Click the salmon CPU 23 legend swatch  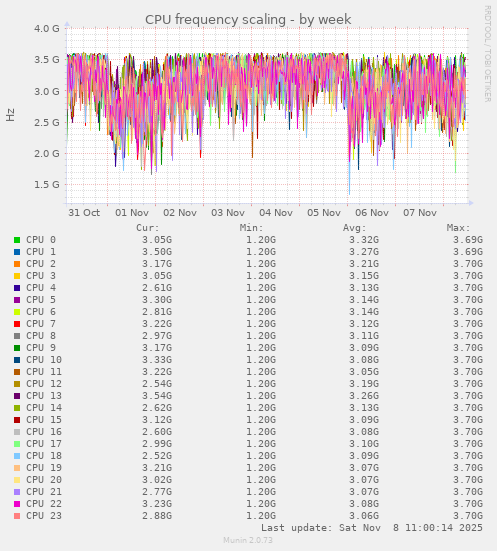(17, 516)
